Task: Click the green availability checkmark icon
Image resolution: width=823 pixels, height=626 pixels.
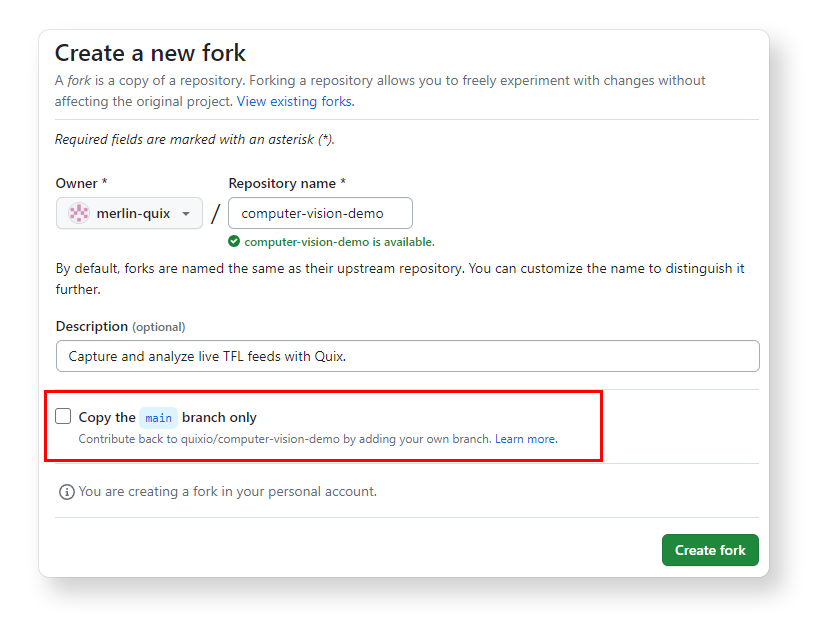Action: click(x=233, y=242)
